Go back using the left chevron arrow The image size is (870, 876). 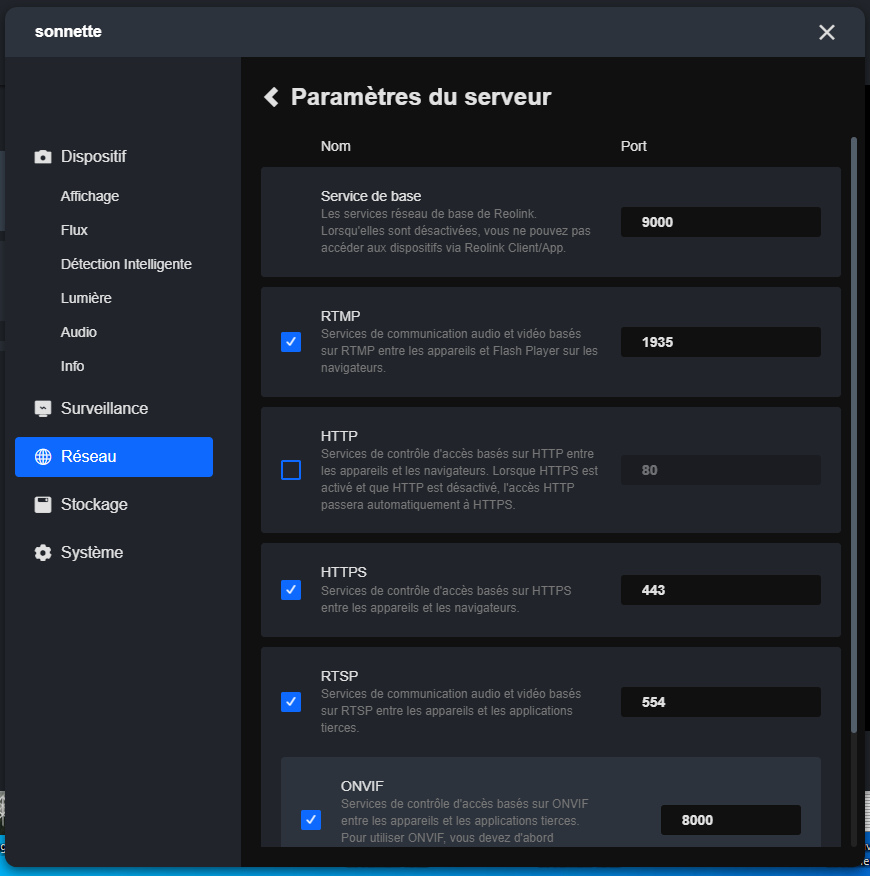[271, 97]
